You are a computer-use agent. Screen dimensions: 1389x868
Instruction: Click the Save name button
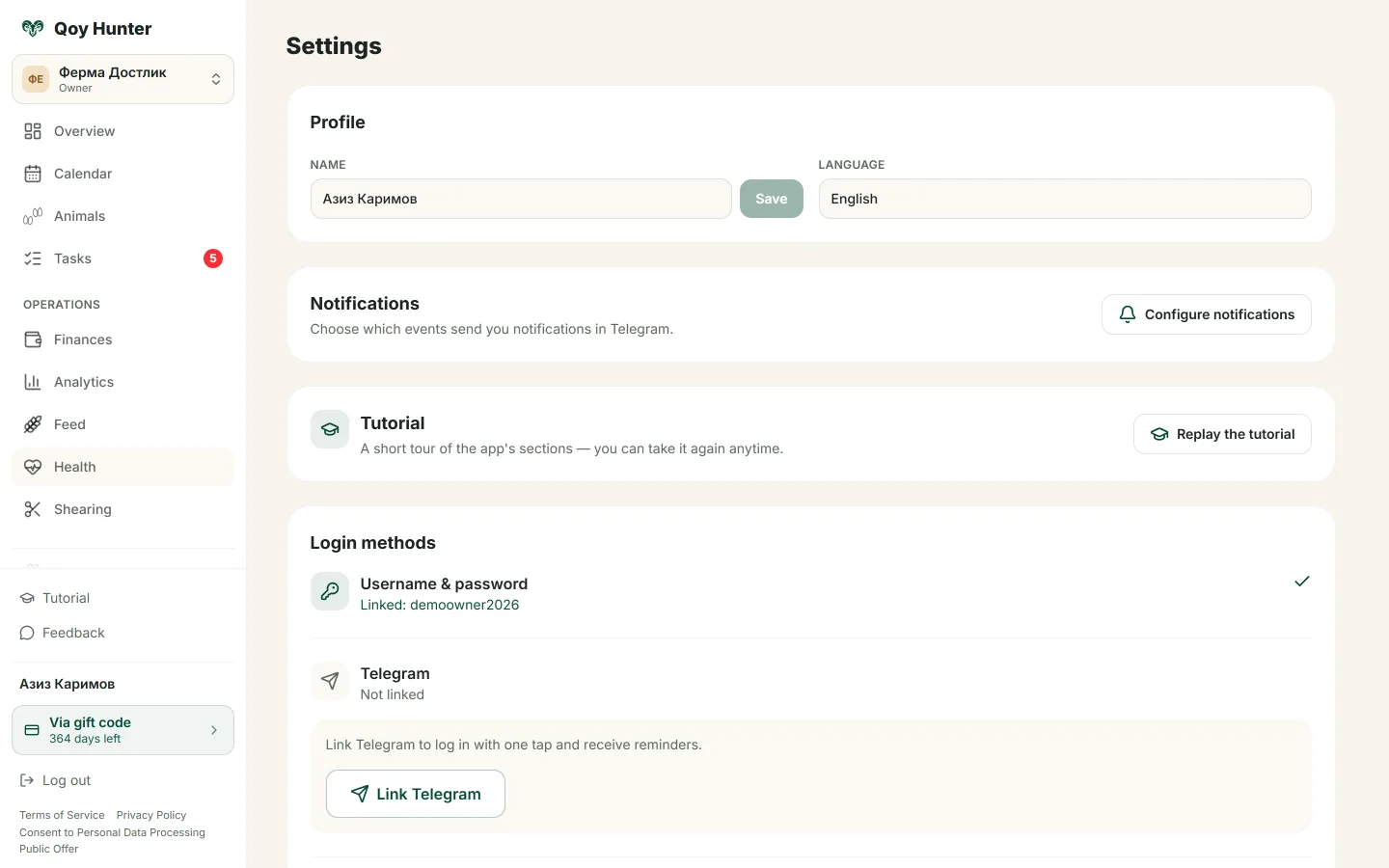tap(771, 199)
